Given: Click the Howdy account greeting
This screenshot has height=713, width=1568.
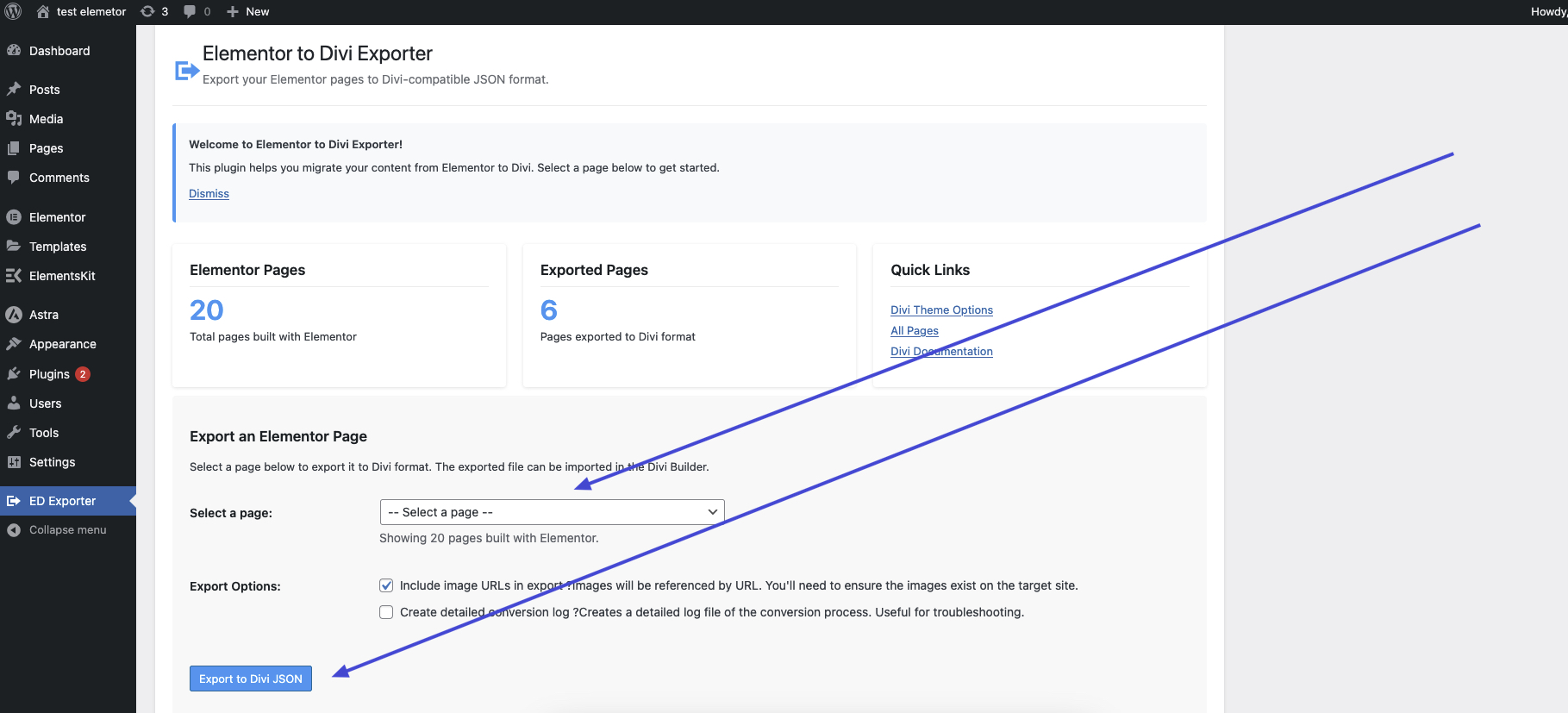Looking at the screenshot, I should (x=1549, y=11).
